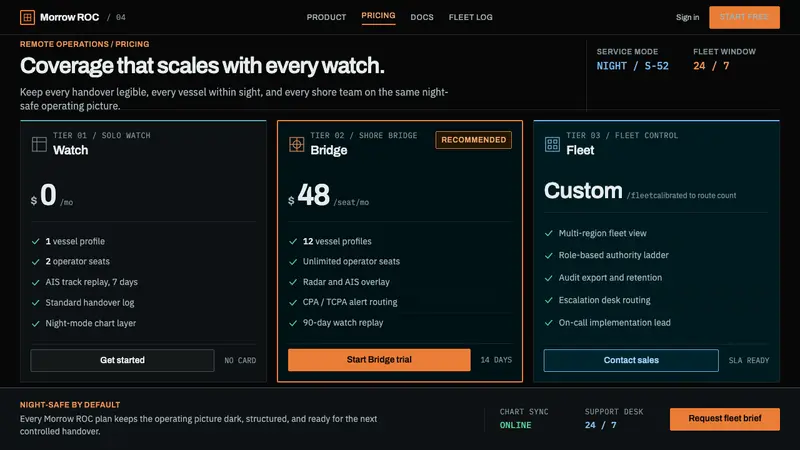Click 'TIER 01 / SOLO WATCH' label
The image size is (800, 450).
(x=102, y=135)
